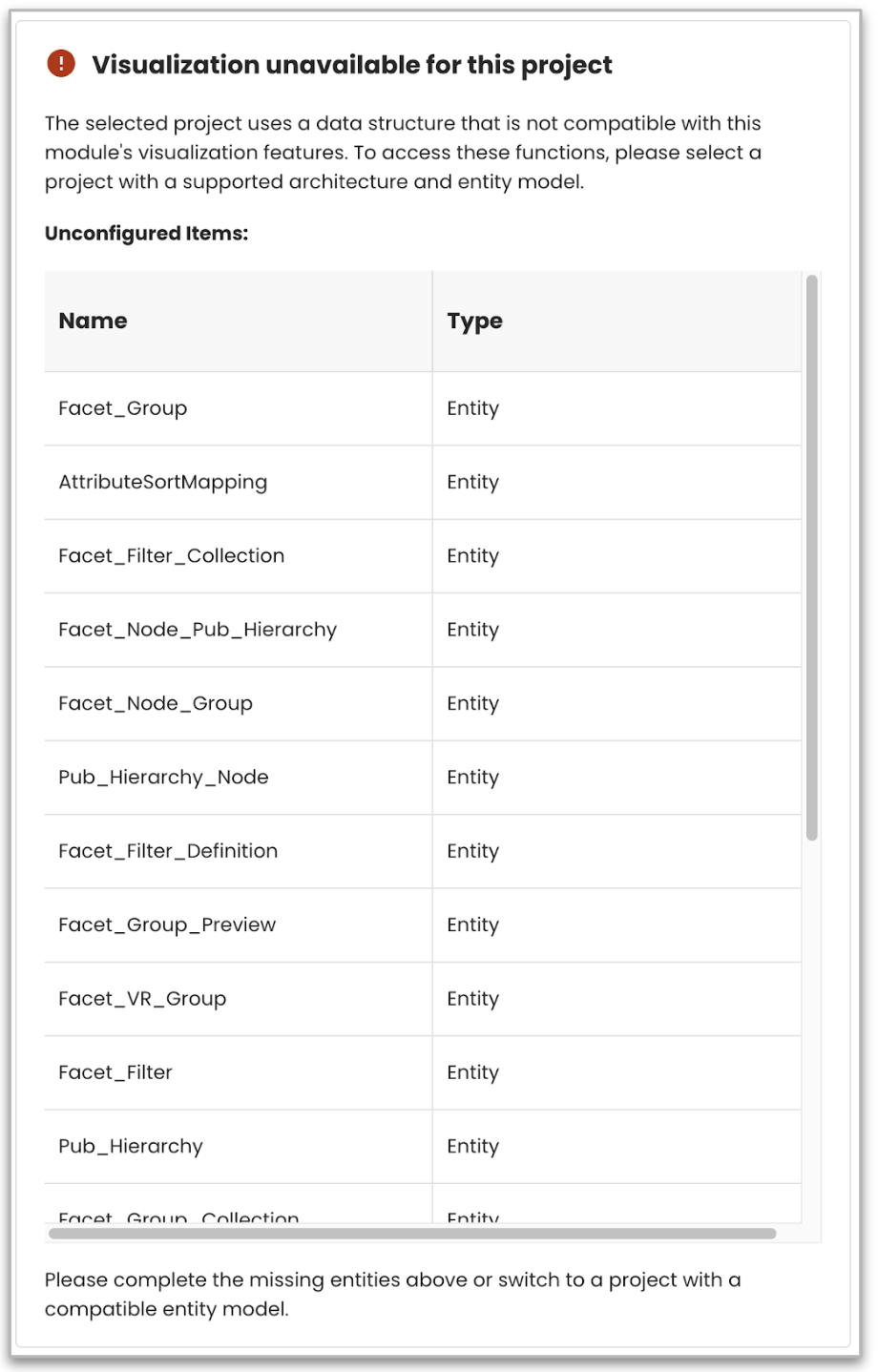Select the Facet_Group_Preview entry

pyautogui.click(x=167, y=925)
